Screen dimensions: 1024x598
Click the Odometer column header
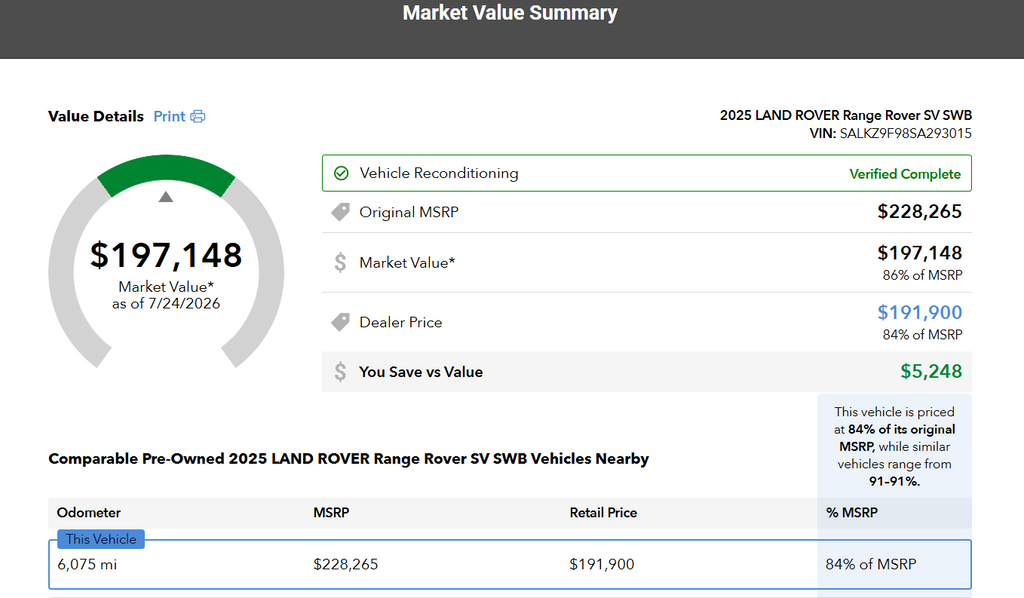pos(89,512)
